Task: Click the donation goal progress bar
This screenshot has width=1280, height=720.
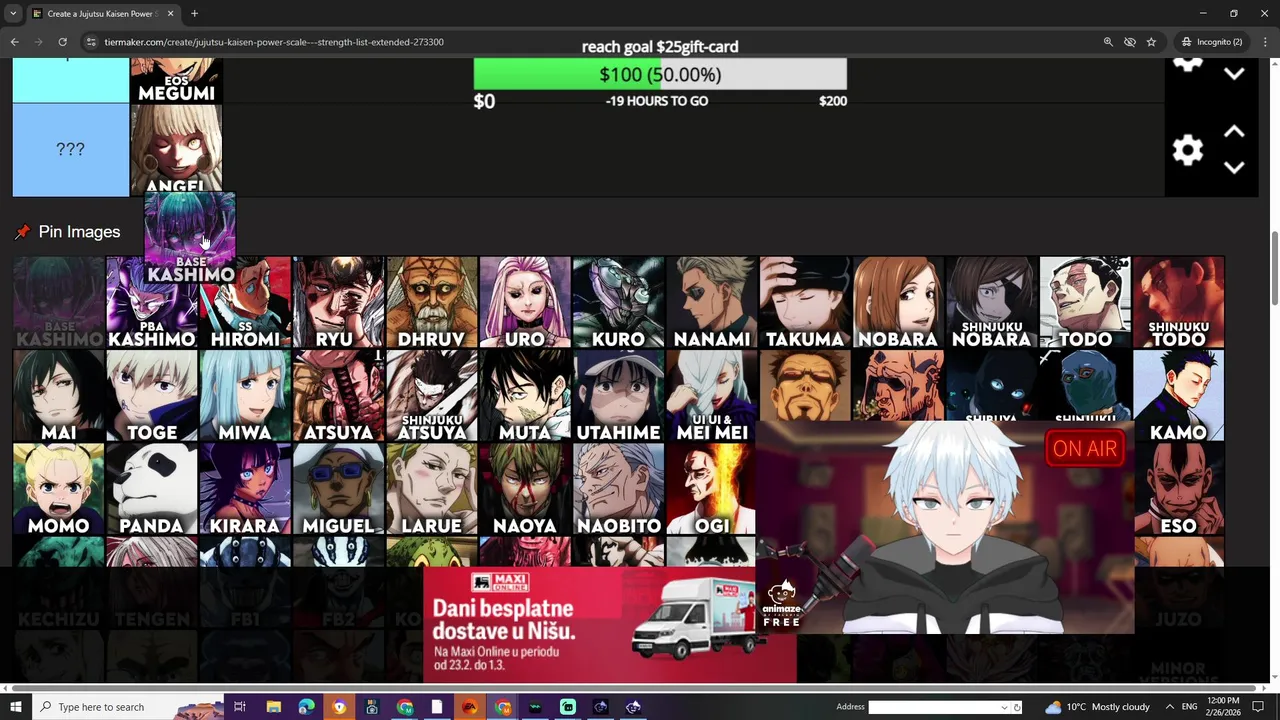Action: pyautogui.click(x=660, y=75)
